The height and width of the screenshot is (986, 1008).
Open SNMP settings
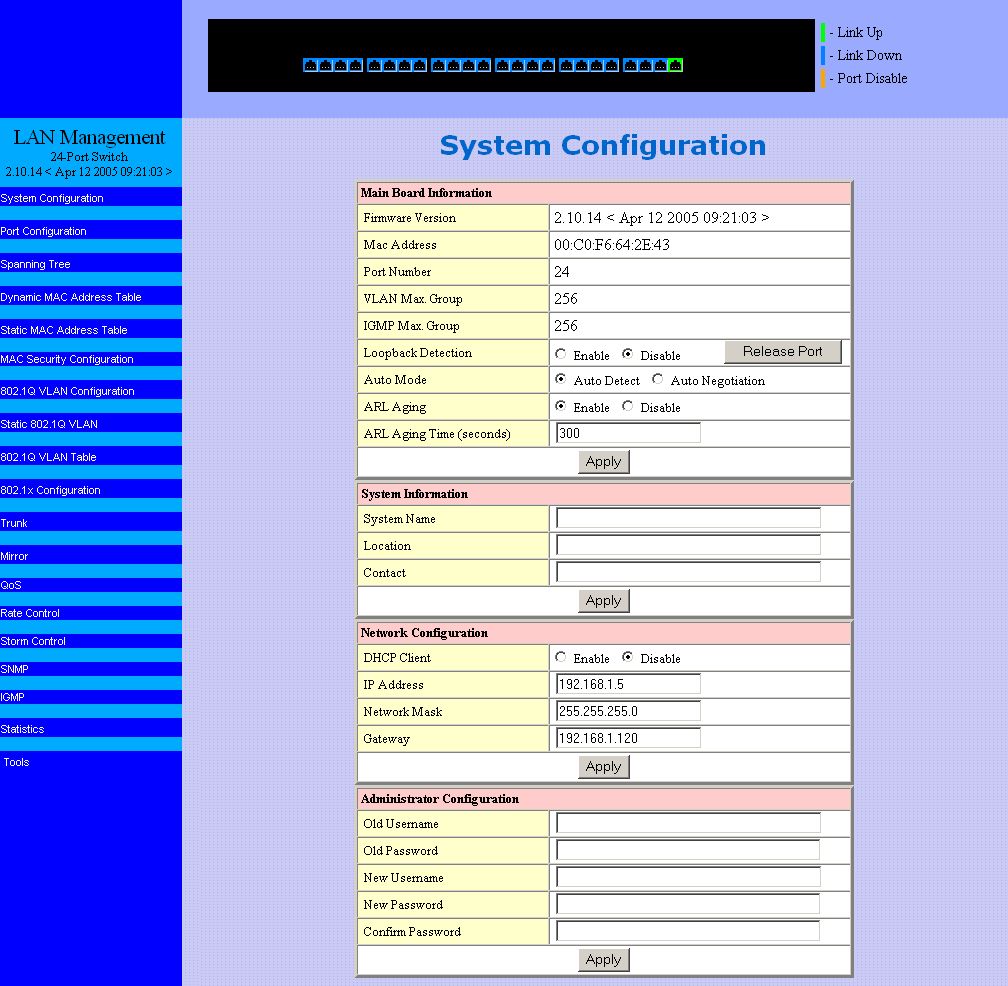point(14,669)
